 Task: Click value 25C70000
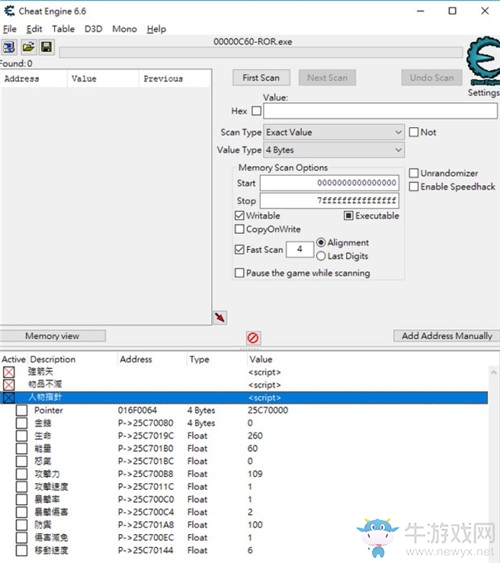pos(268,410)
